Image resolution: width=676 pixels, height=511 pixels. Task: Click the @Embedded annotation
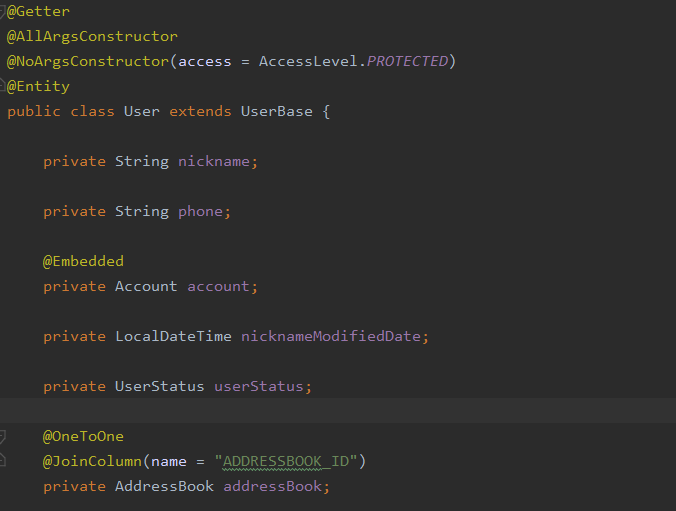[83, 262]
